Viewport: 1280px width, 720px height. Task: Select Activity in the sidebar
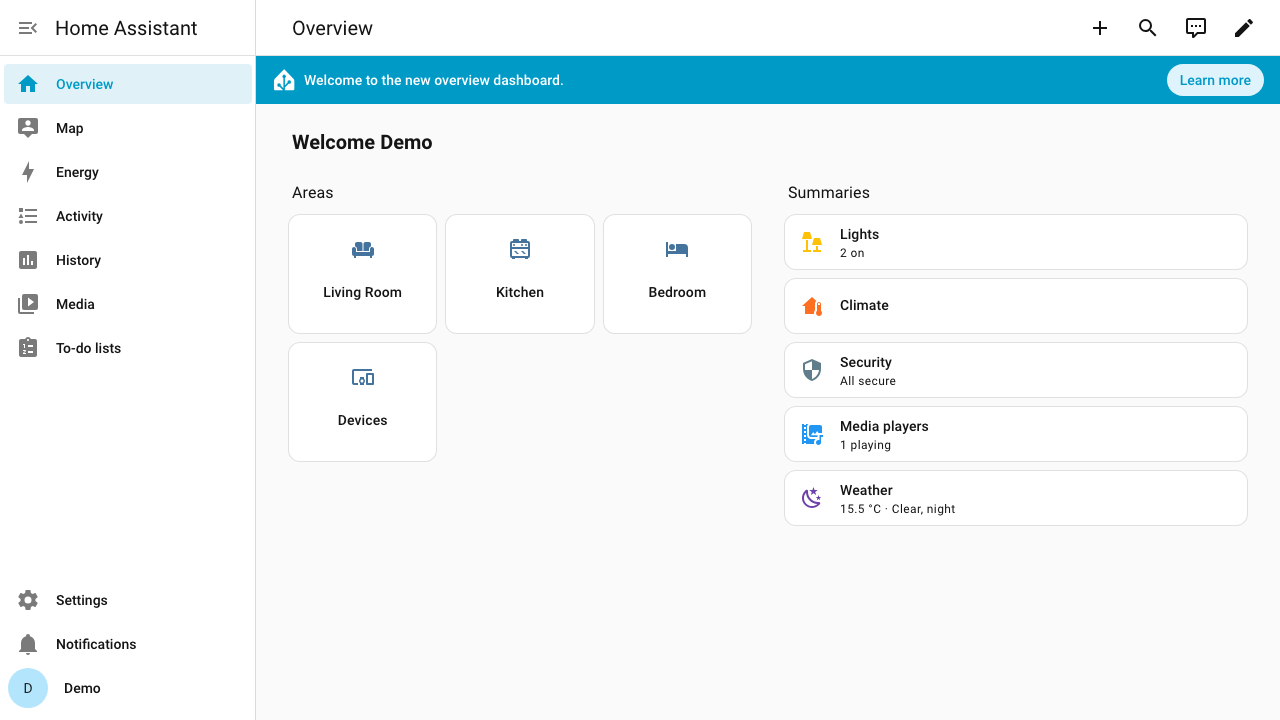(x=128, y=216)
